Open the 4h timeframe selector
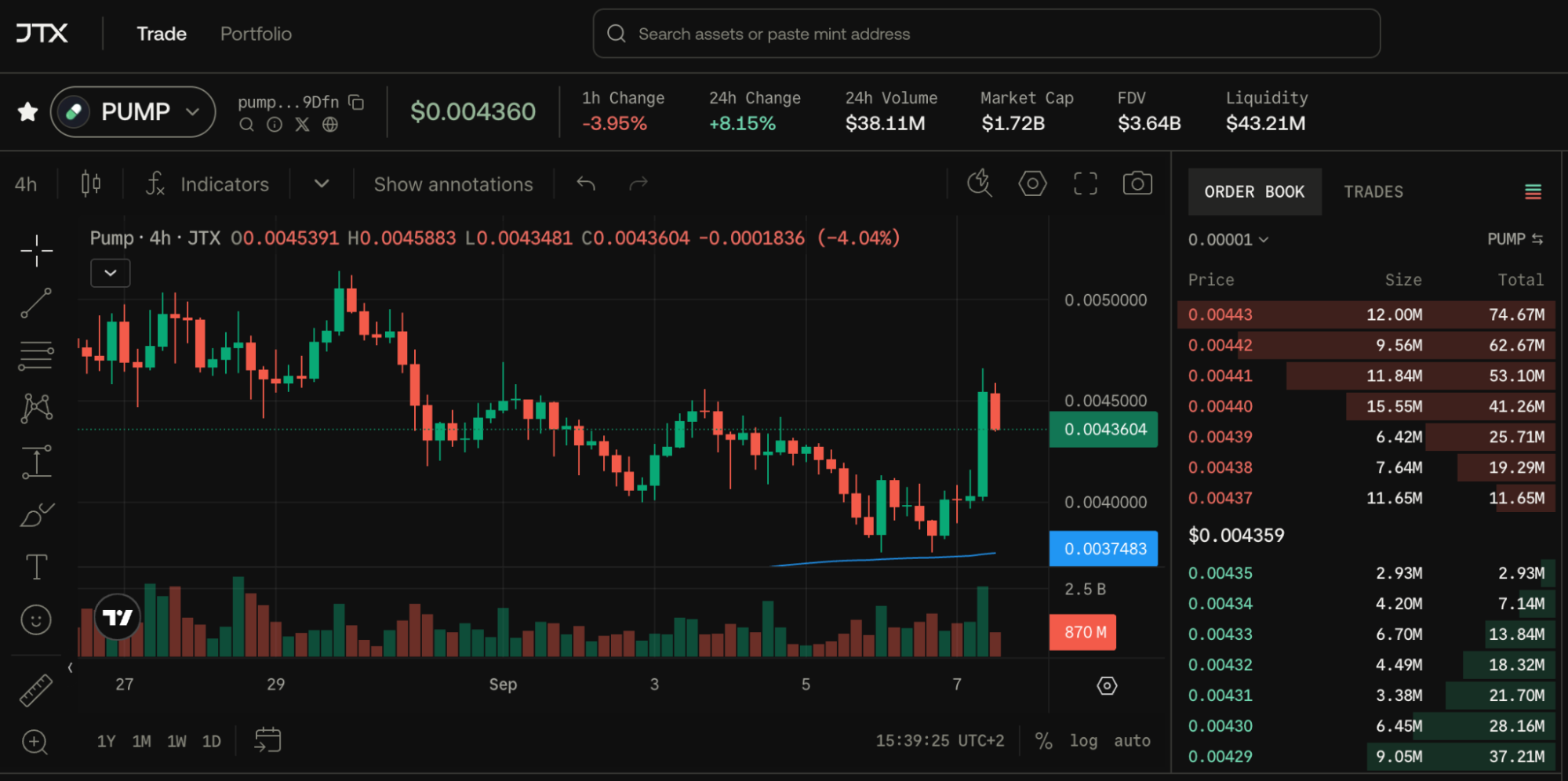The height and width of the screenshot is (781, 1568). [x=26, y=184]
